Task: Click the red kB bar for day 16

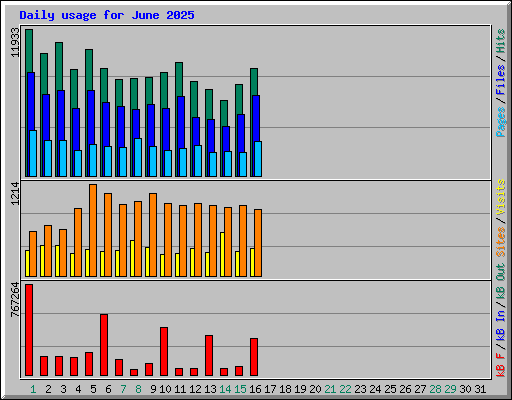Action: tap(254, 357)
